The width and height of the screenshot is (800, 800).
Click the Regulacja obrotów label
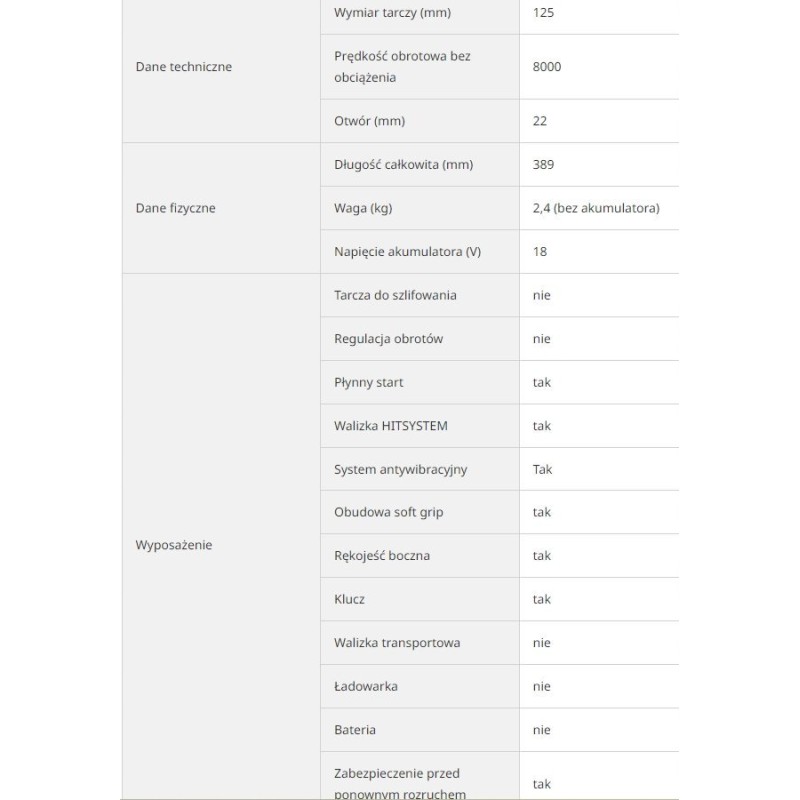pyautogui.click(x=389, y=339)
